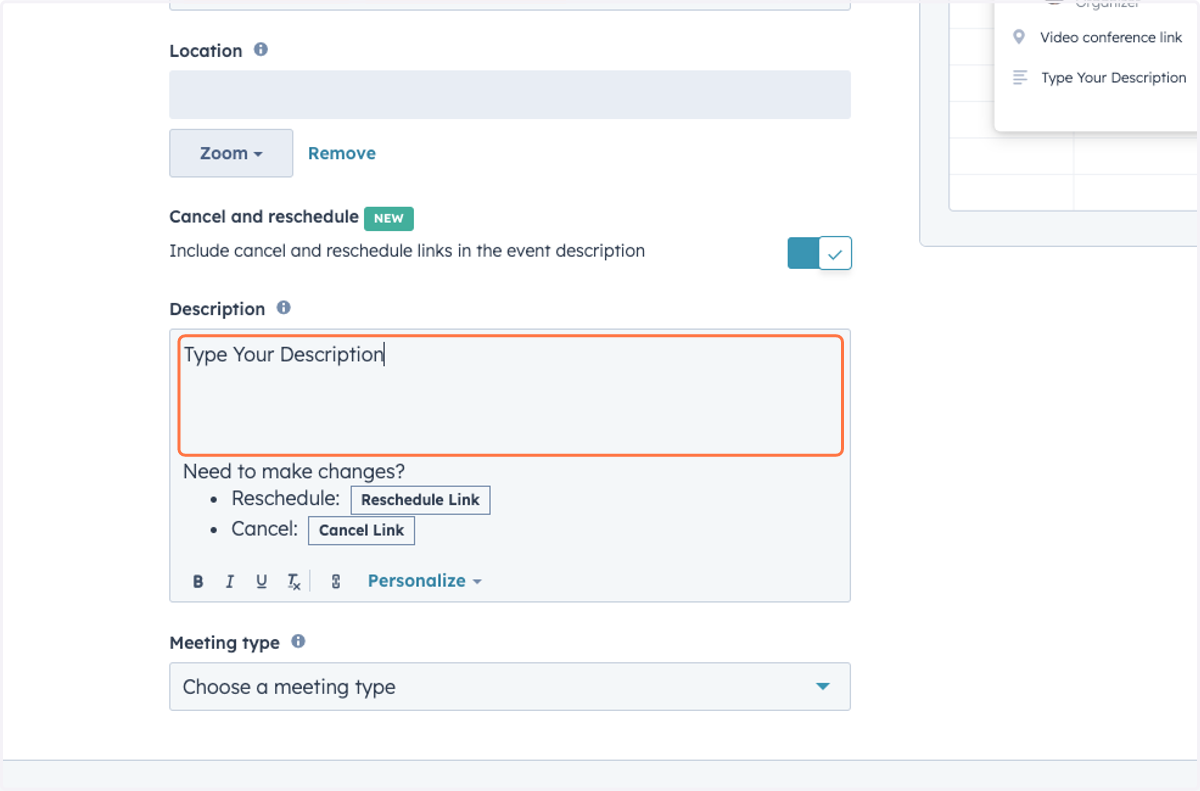
Task: Toggle bold formatting in description editor
Action: (x=198, y=581)
